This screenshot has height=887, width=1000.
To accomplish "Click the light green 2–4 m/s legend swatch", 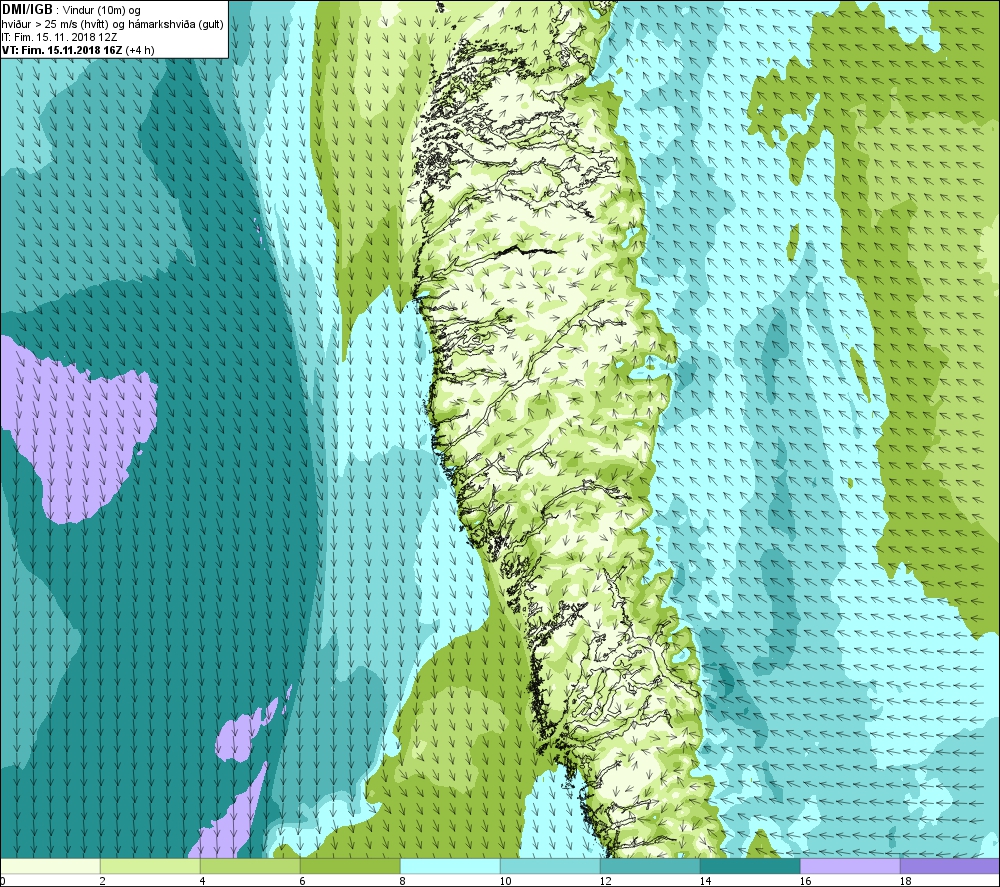I will [x=150, y=866].
